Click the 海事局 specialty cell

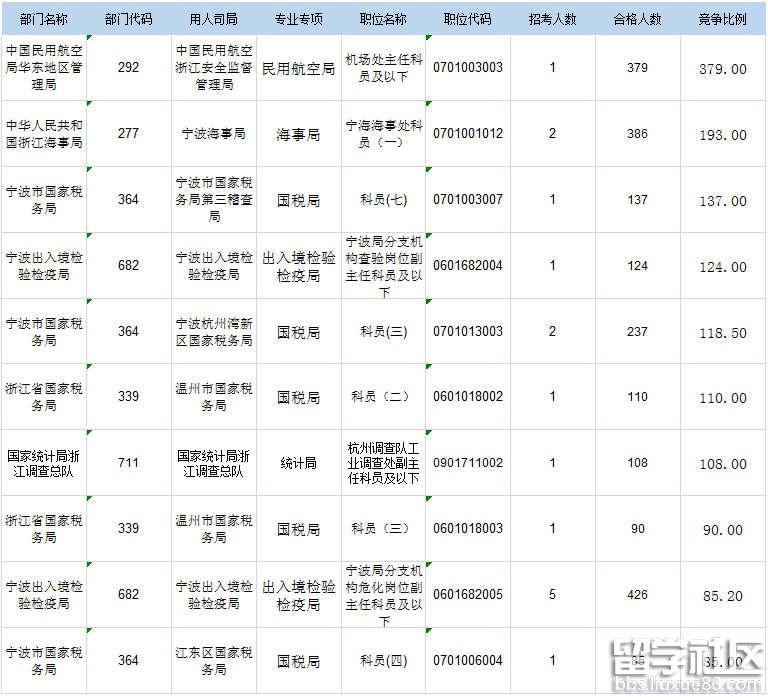(x=298, y=134)
